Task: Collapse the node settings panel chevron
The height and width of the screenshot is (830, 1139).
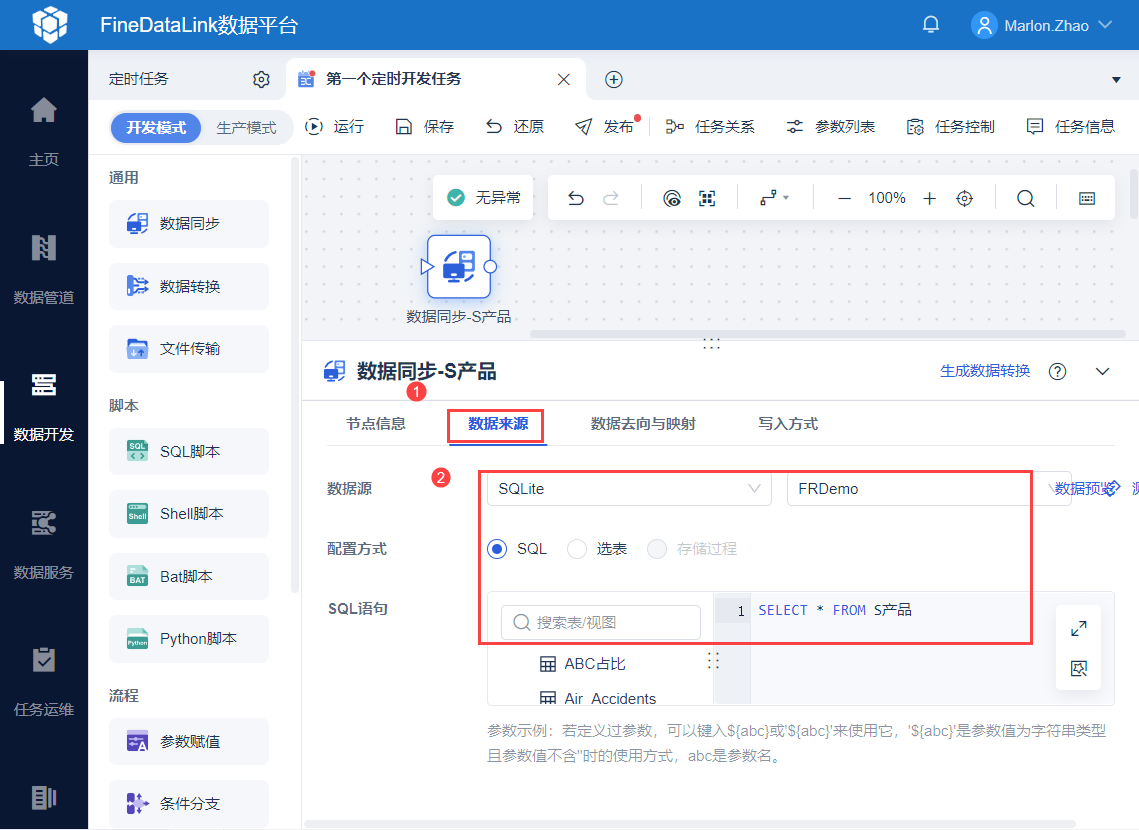Action: click(1103, 372)
